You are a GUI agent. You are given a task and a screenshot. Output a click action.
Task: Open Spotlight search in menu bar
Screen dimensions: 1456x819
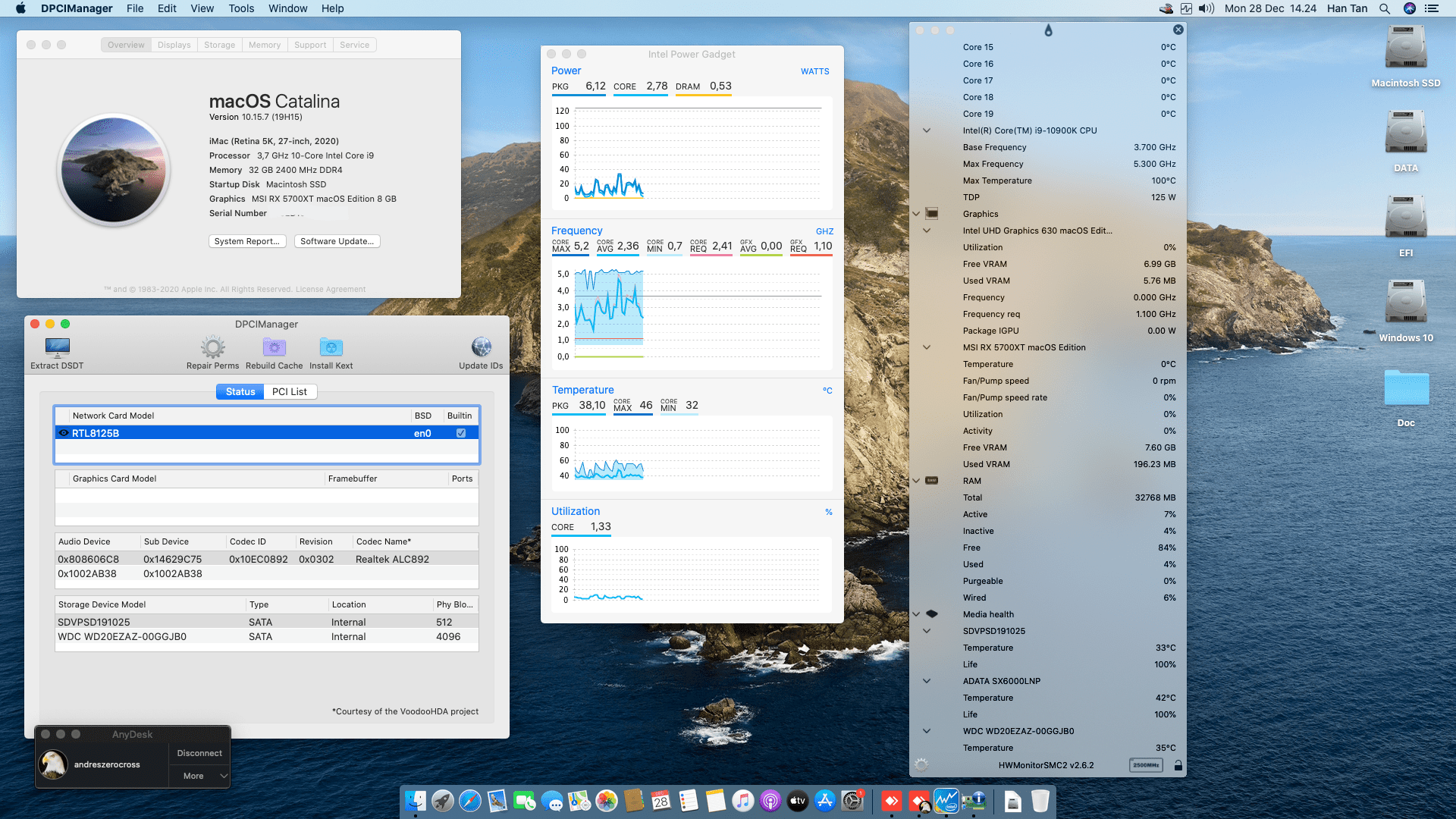point(1385,8)
